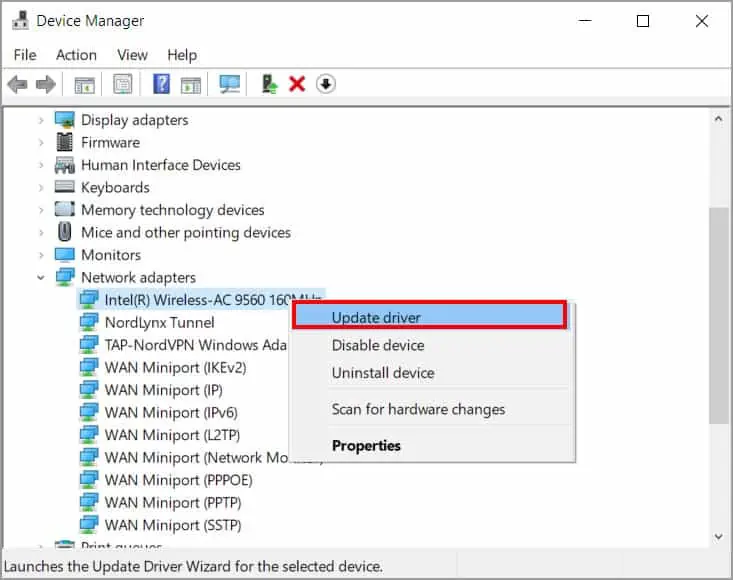
Task: Click the Back arrow toolbar icon
Action: pyautogui.click(x=18, y=85)
